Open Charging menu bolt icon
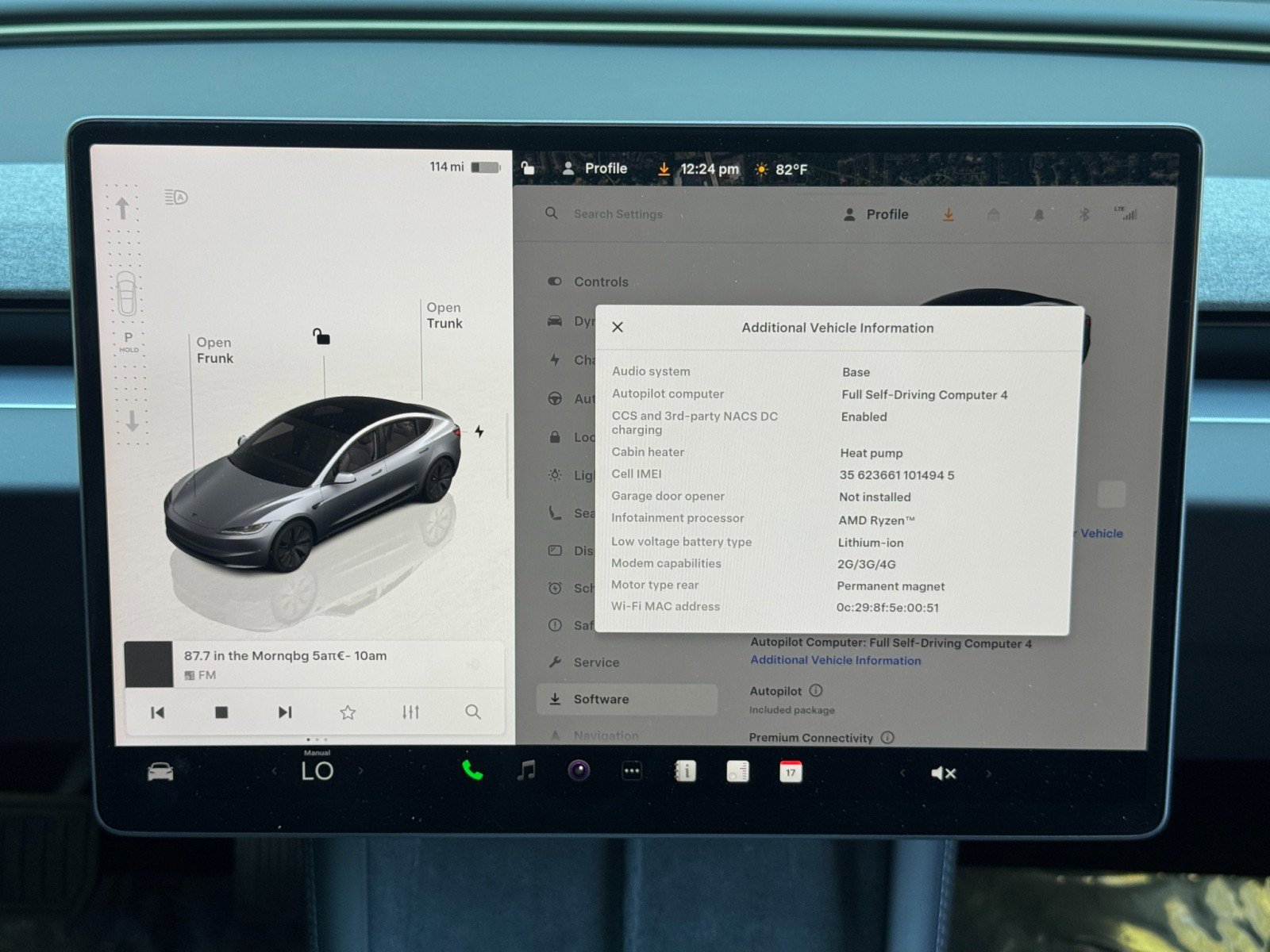The width and height of the screenshot is (1270, 952). pyautogui.click(x=555, y=359)
